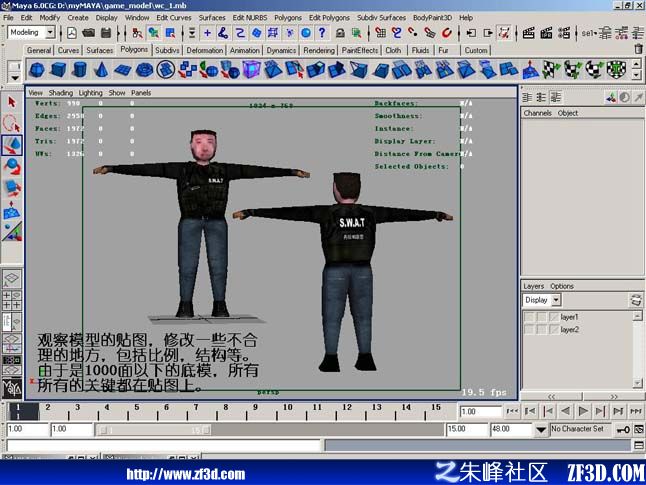Screen dimensions: 646x485
Task: Open the viewport Shading menu
Action: tap(61, 93)
